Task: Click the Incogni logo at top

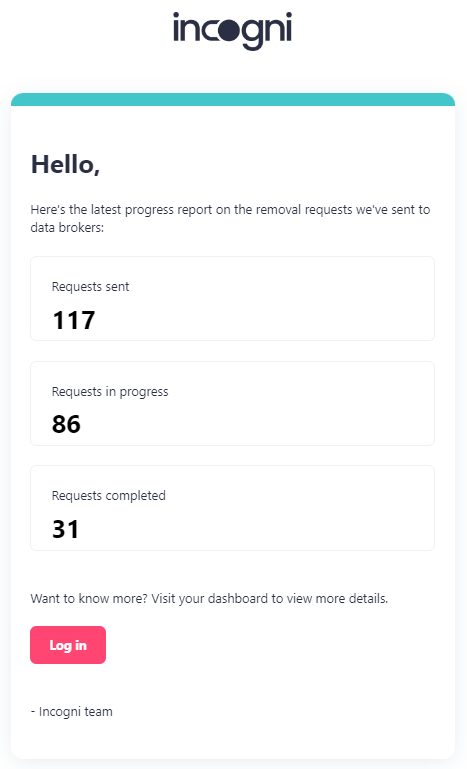Action: 233,30
